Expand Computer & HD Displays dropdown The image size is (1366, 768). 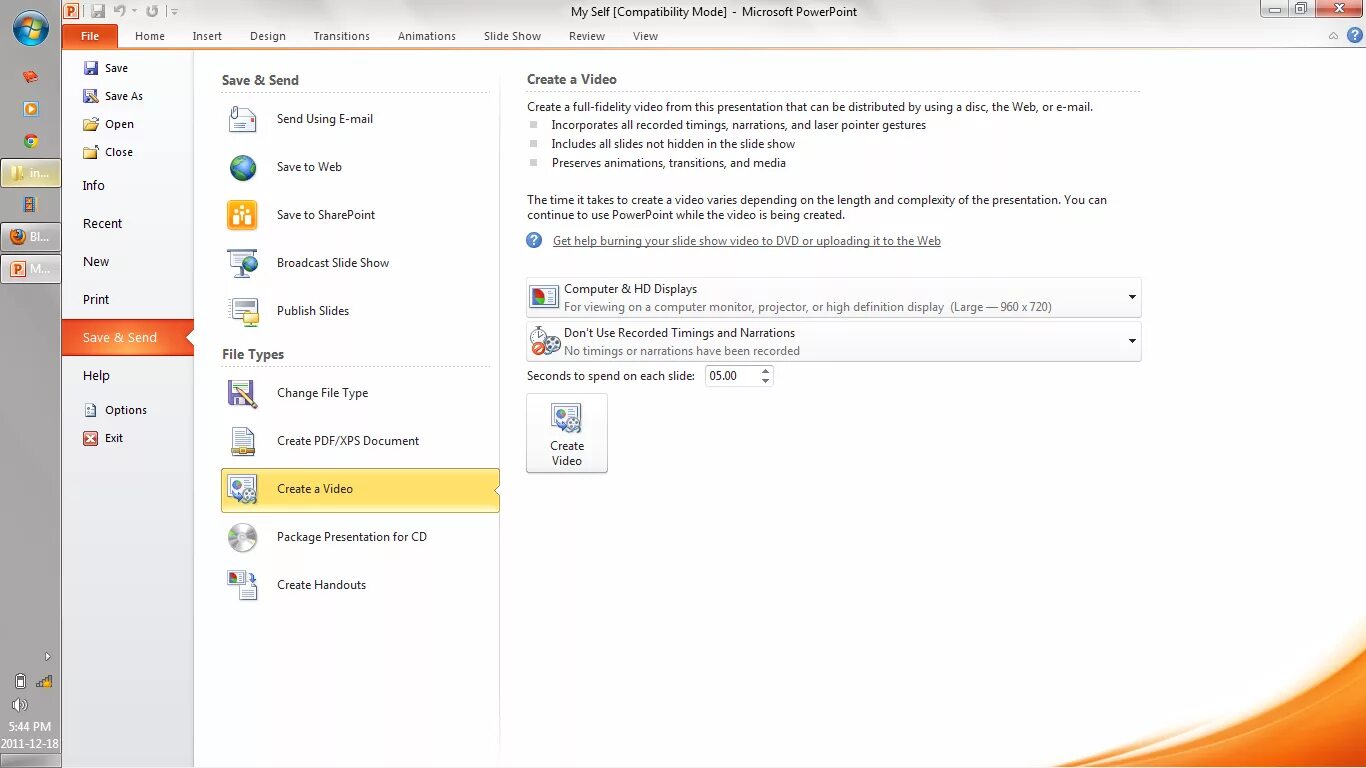[x=833, y=298]
